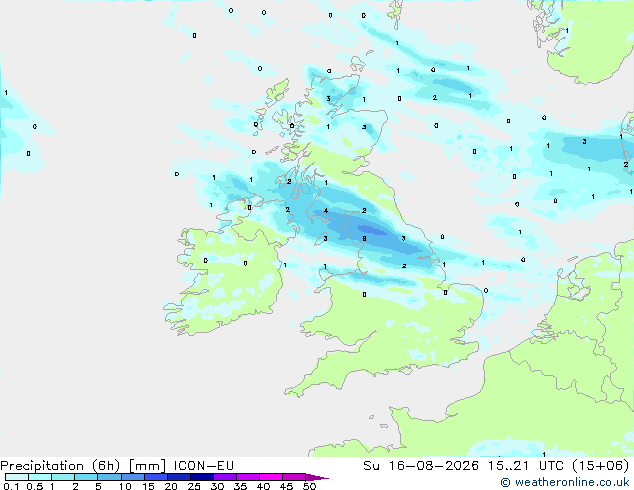Select the 30–35 mm purple legend swatch
634x490 pixels.
tap(225, 477)
